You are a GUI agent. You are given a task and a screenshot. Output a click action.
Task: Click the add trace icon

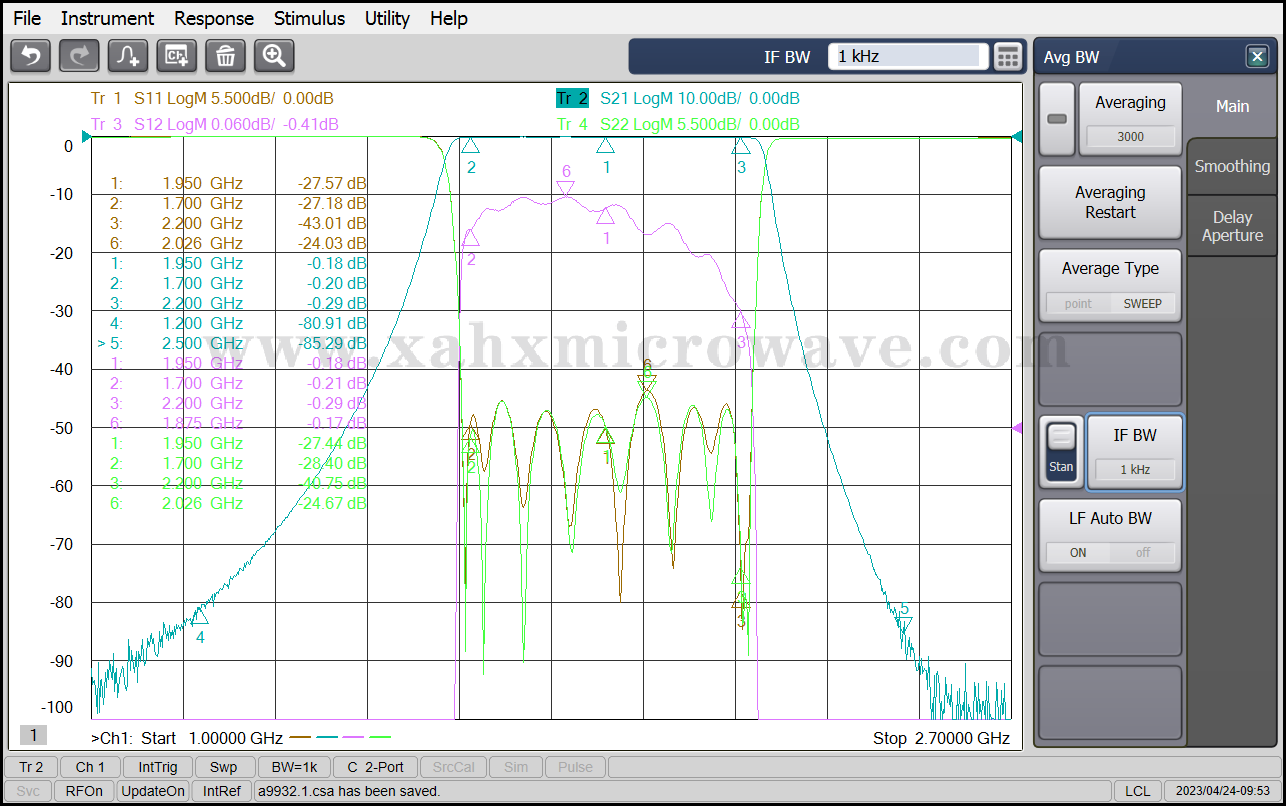point(128,56)
